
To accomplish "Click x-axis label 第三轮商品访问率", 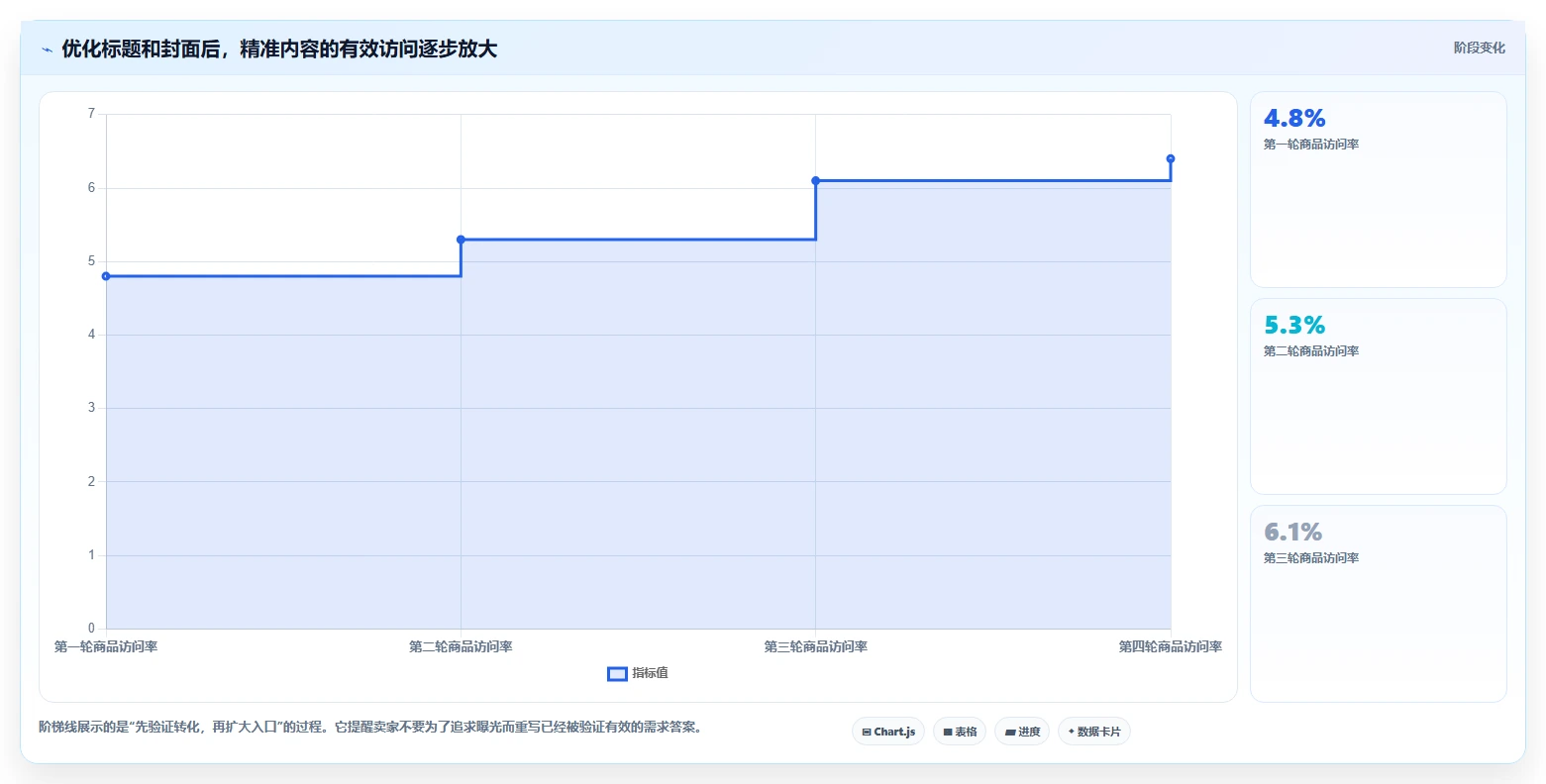I will pyautogui.click(x=816, y=647).
